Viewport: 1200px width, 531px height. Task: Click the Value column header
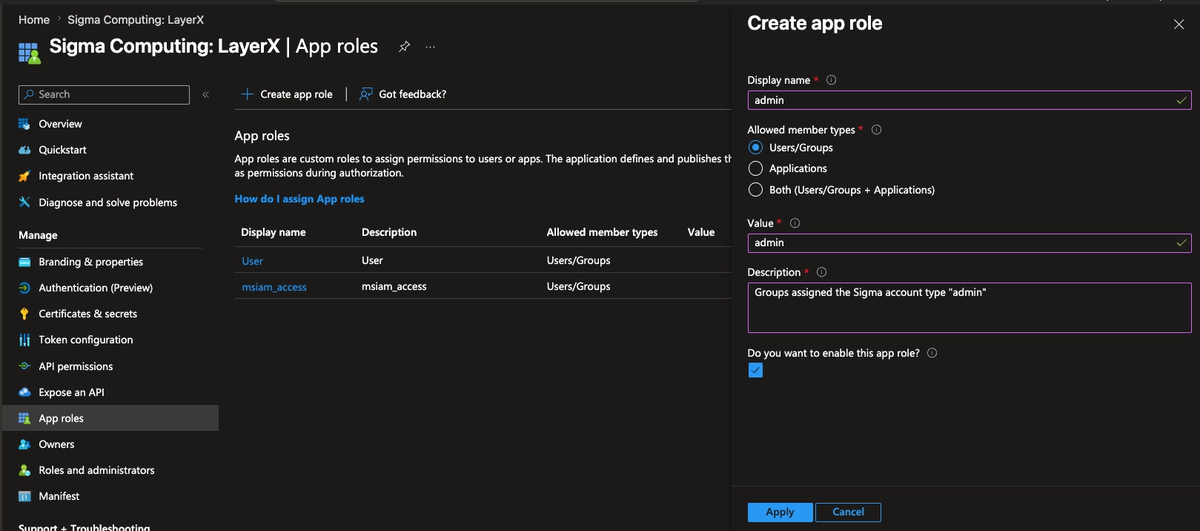[701, 232]
